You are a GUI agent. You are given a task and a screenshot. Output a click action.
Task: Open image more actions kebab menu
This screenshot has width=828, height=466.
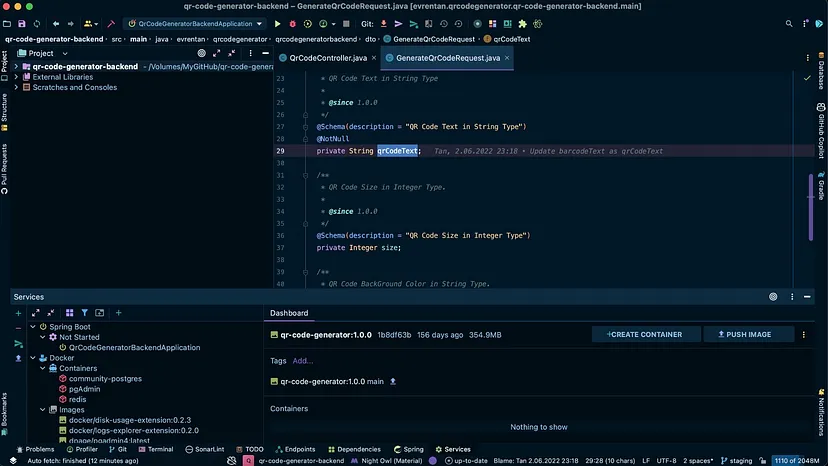click(804, 334)
